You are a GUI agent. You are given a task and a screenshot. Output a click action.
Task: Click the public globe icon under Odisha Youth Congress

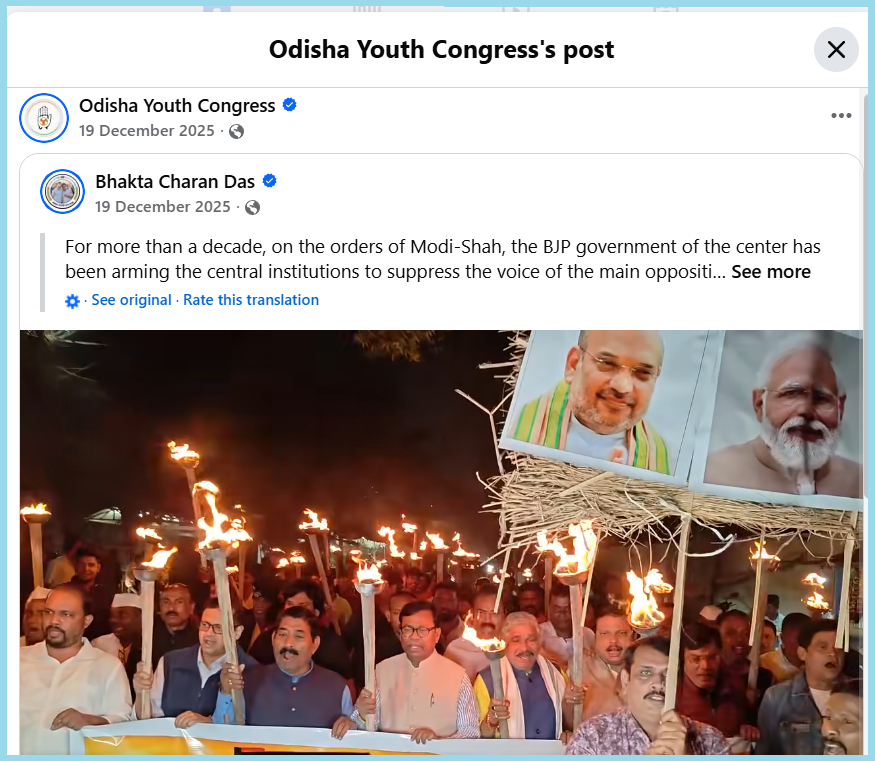click(x=237, y=131)
